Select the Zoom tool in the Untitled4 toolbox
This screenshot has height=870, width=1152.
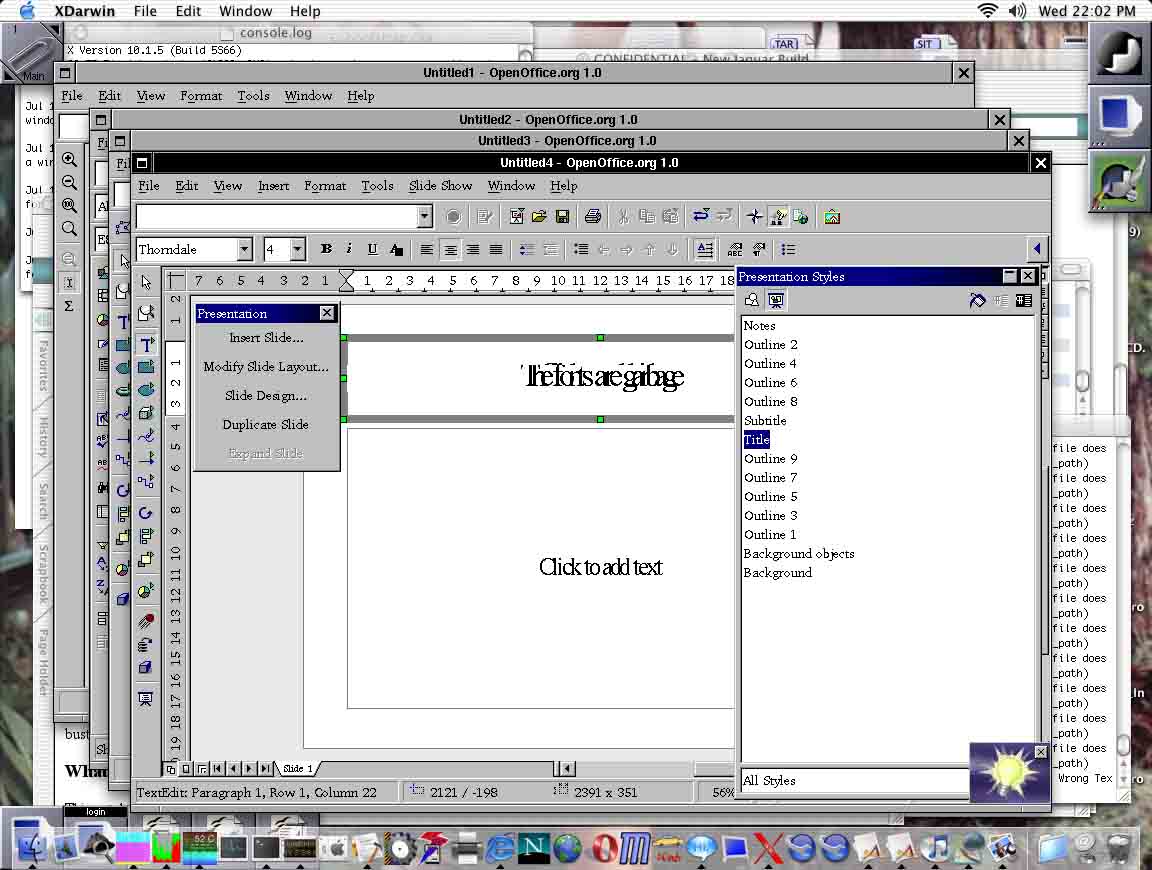146,313
